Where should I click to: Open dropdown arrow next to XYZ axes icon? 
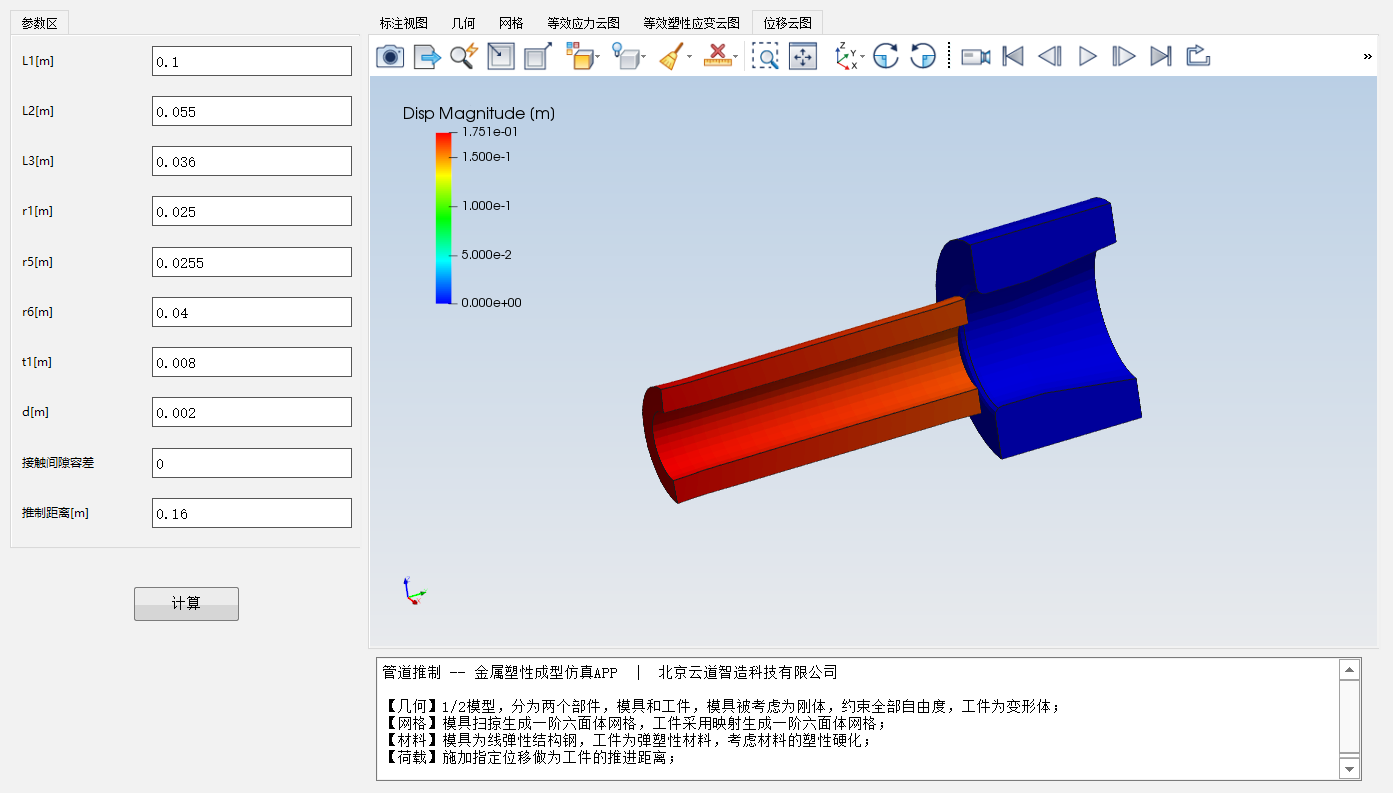[862, 57]
